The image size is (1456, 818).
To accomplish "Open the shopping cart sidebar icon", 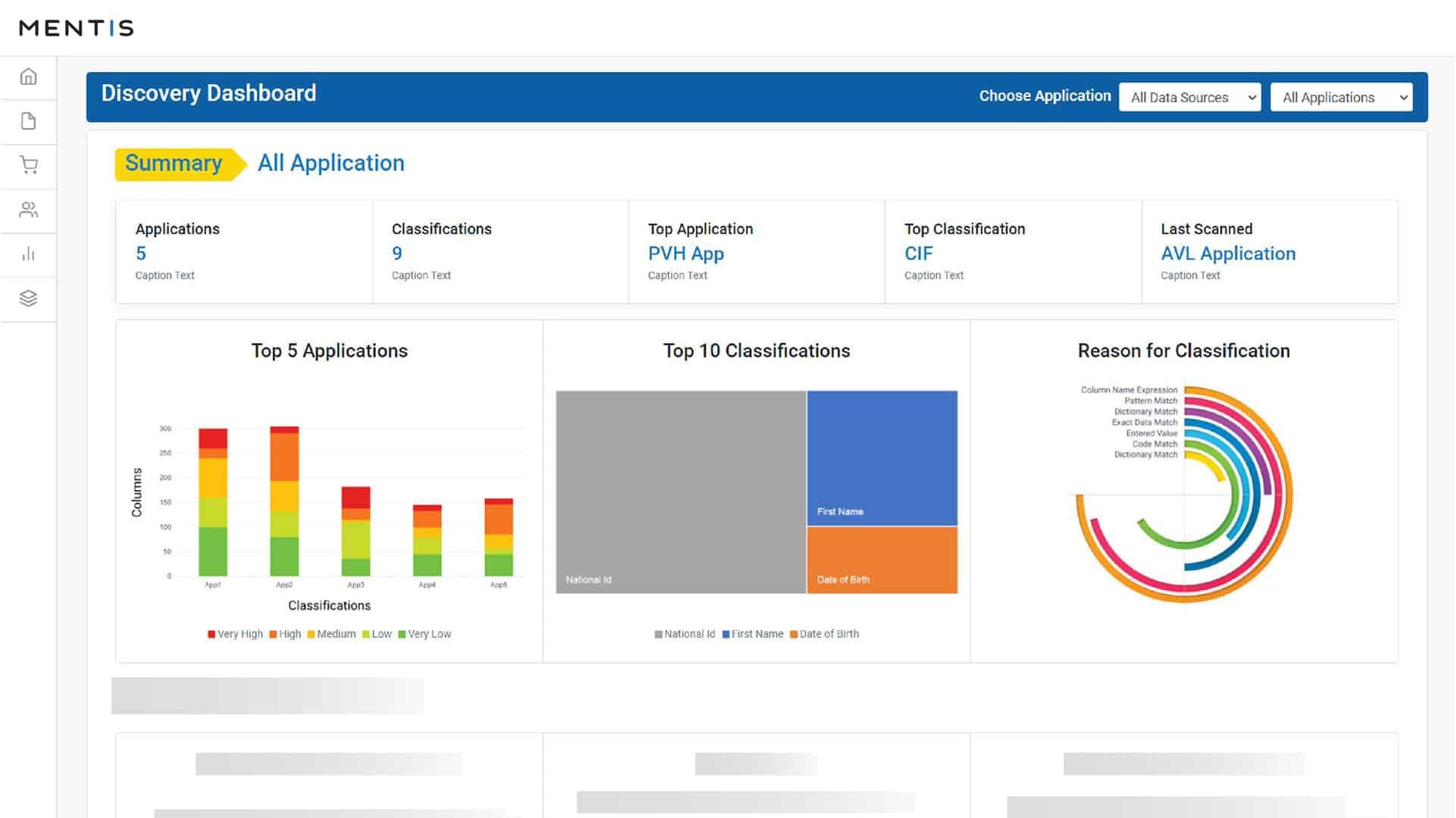I will [x=28, y=165].
